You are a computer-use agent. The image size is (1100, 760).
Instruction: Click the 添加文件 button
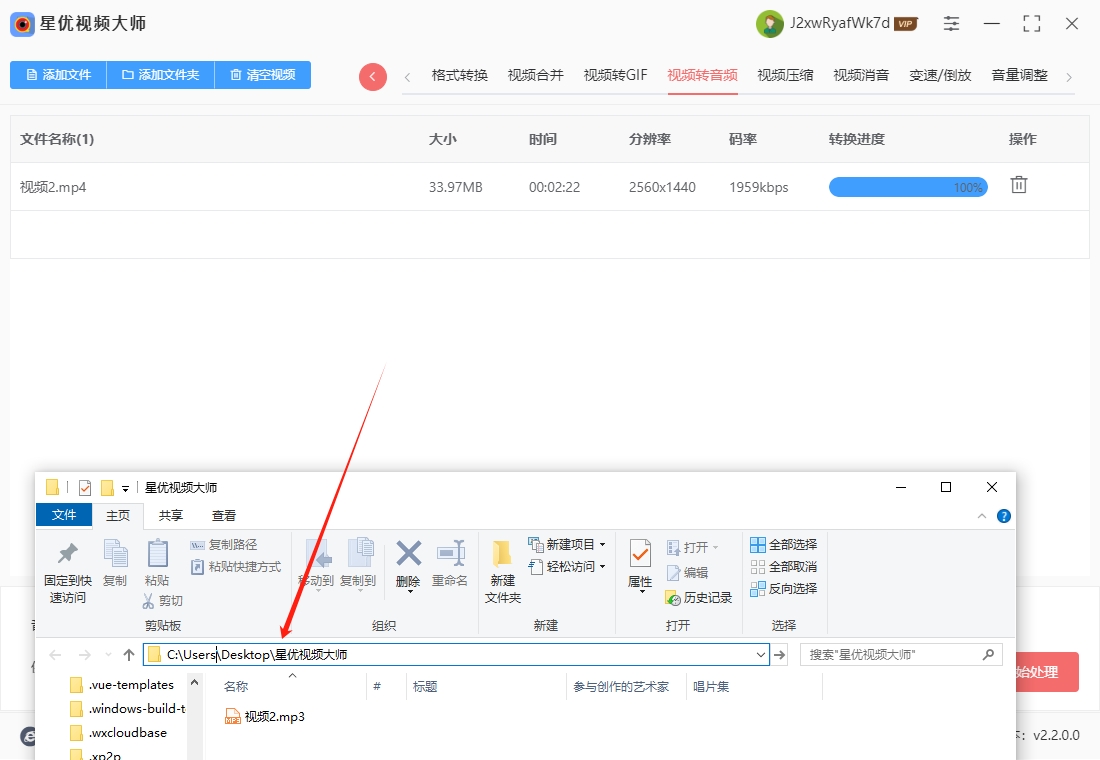click(x=58, y=75)
